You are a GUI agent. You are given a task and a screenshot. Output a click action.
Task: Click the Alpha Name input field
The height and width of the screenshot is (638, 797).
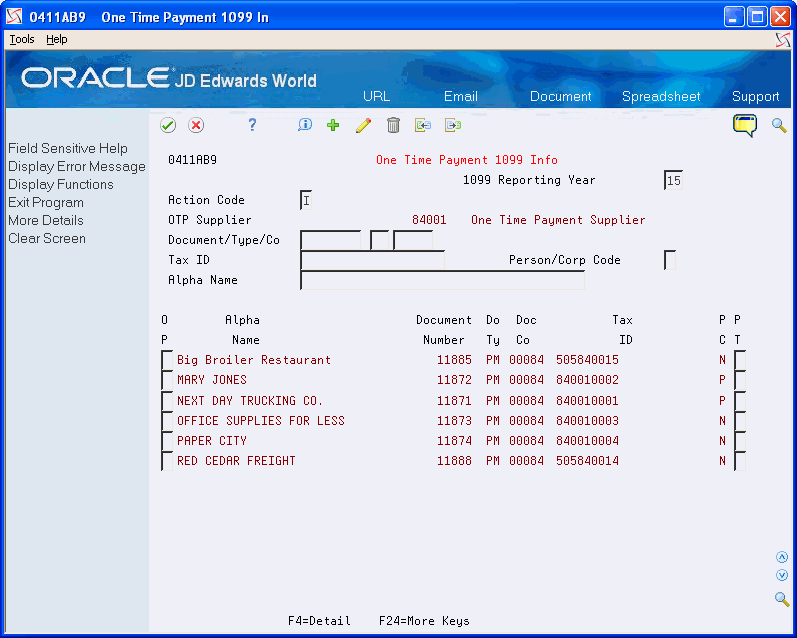tap(442, 280)
